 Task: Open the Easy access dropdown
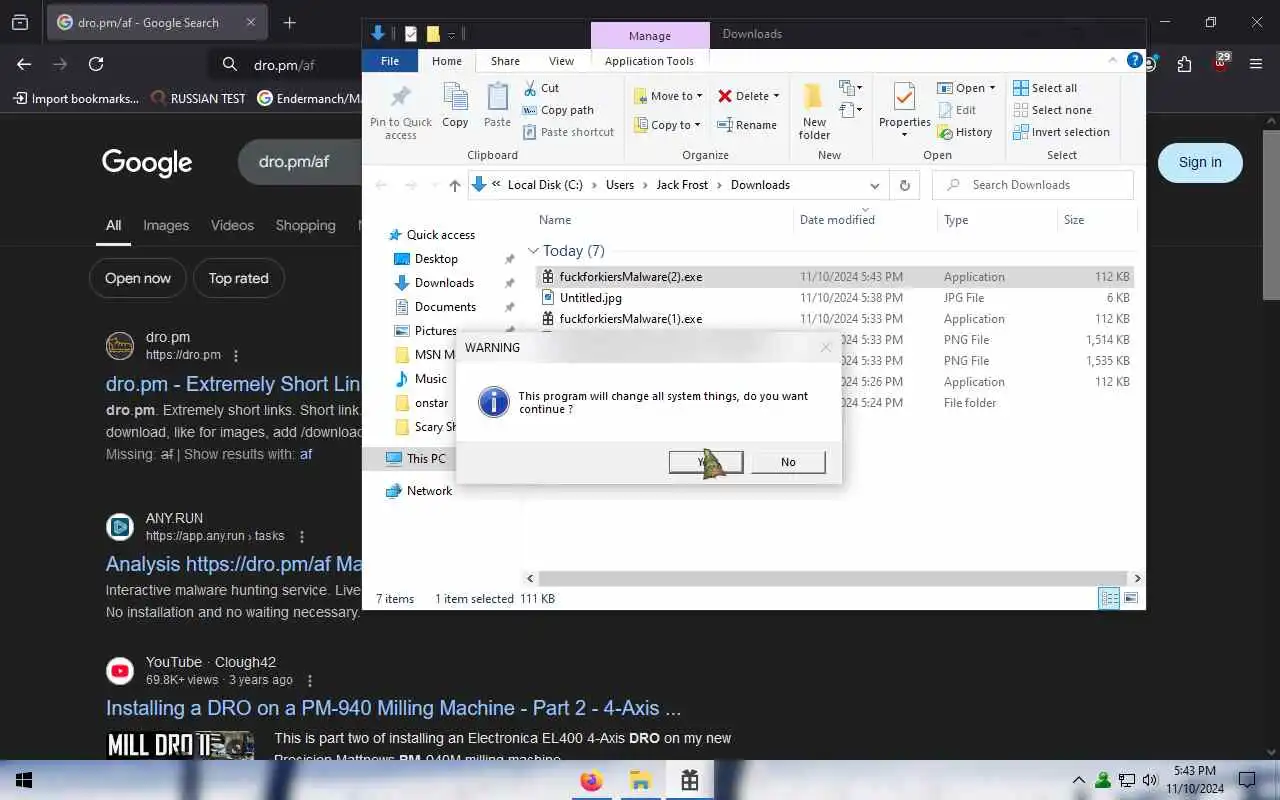click(851, 110)
